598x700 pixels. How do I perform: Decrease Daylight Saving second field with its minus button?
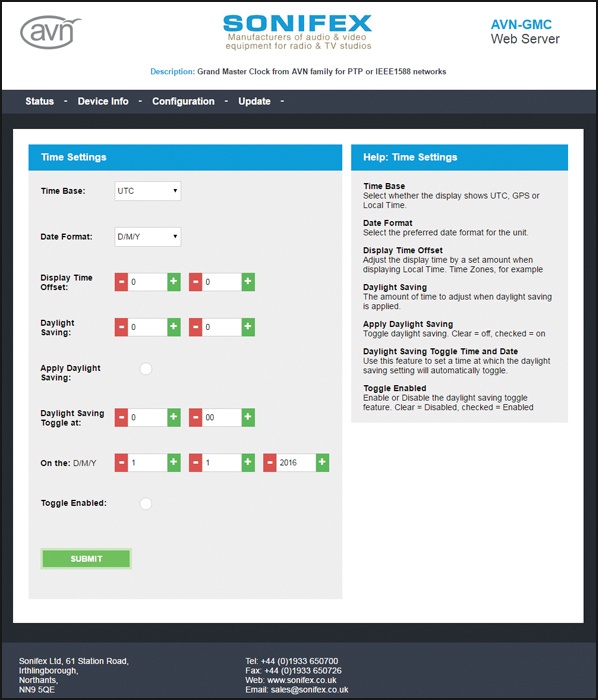pos(195,327)
